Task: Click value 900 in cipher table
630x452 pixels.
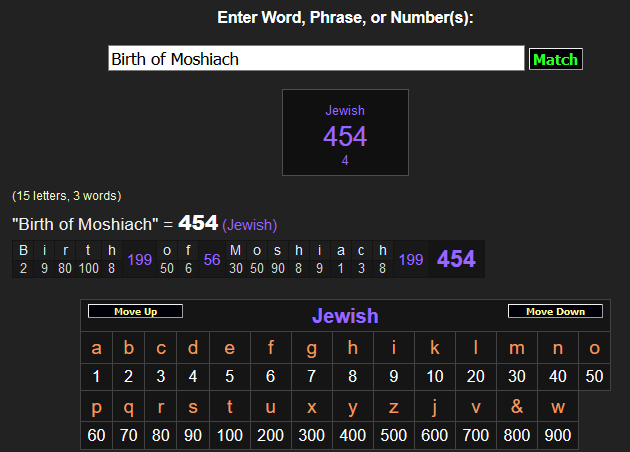Action: tap(558, 435)
